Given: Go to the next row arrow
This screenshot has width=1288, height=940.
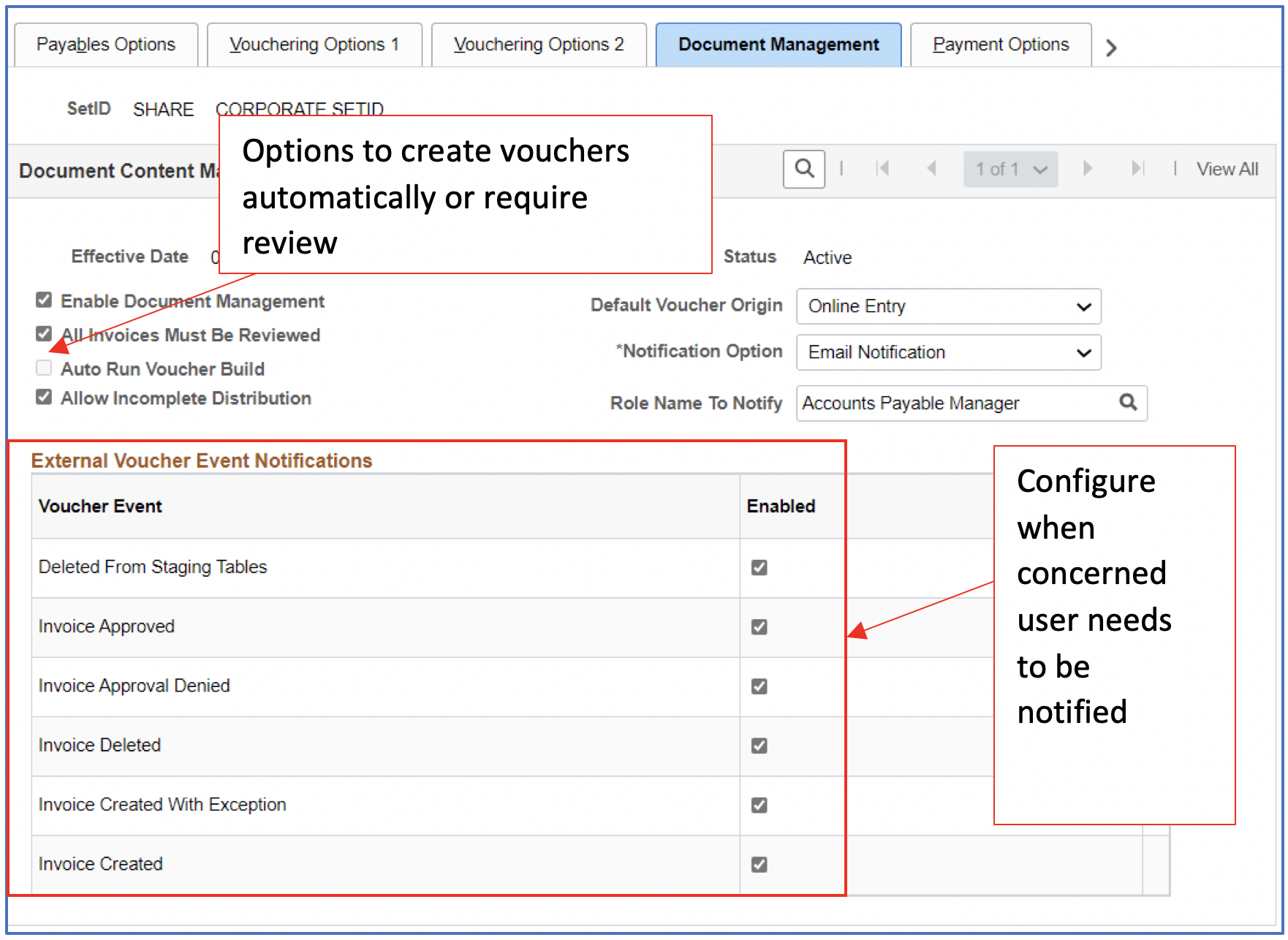Looking at the screenshot, I should [1087, 169].
